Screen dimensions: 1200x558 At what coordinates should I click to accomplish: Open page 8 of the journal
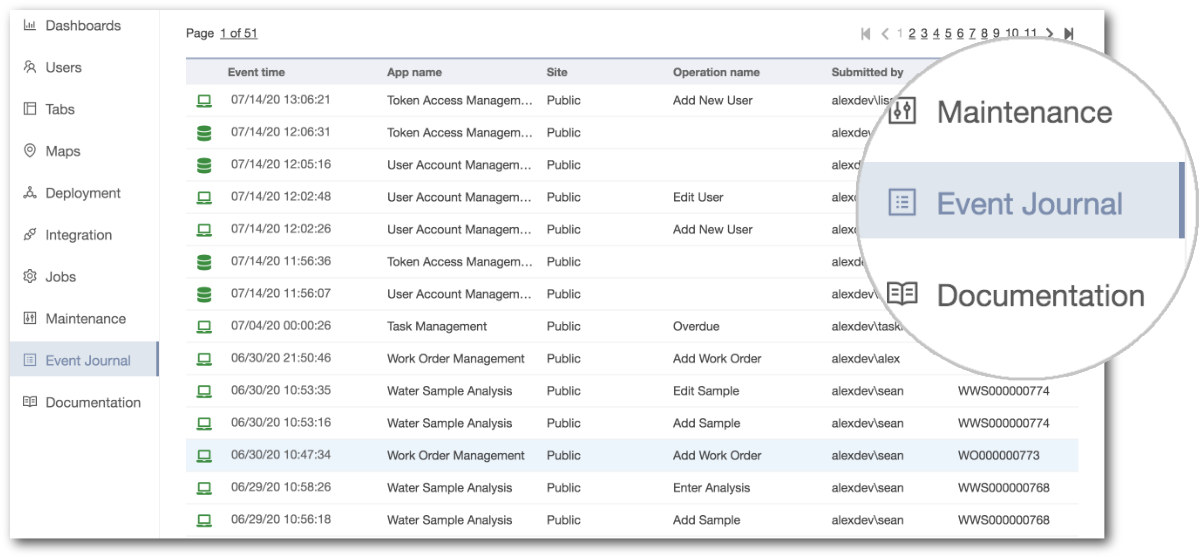pos(984,34)
